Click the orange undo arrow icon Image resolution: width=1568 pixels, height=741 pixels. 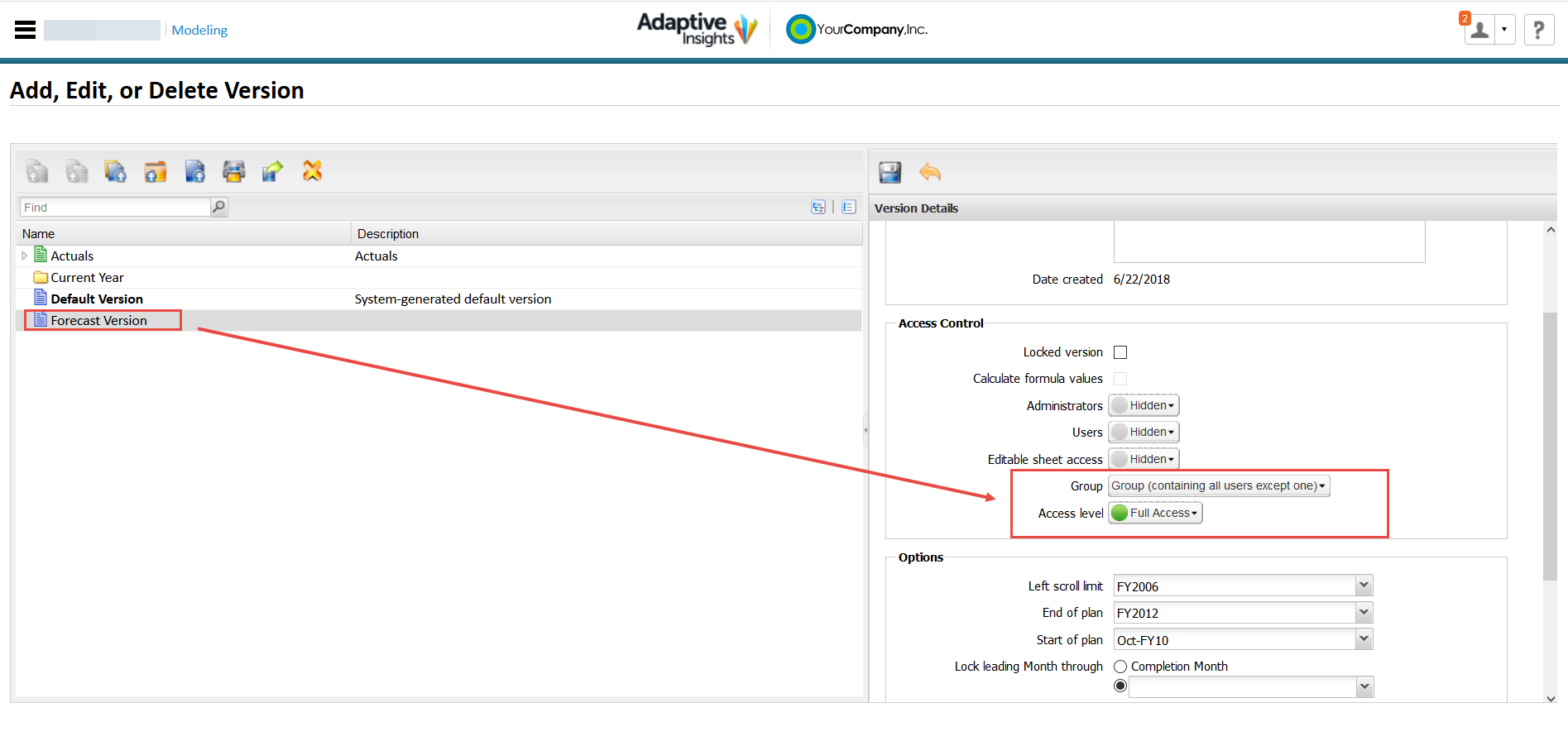click(930, 172)
